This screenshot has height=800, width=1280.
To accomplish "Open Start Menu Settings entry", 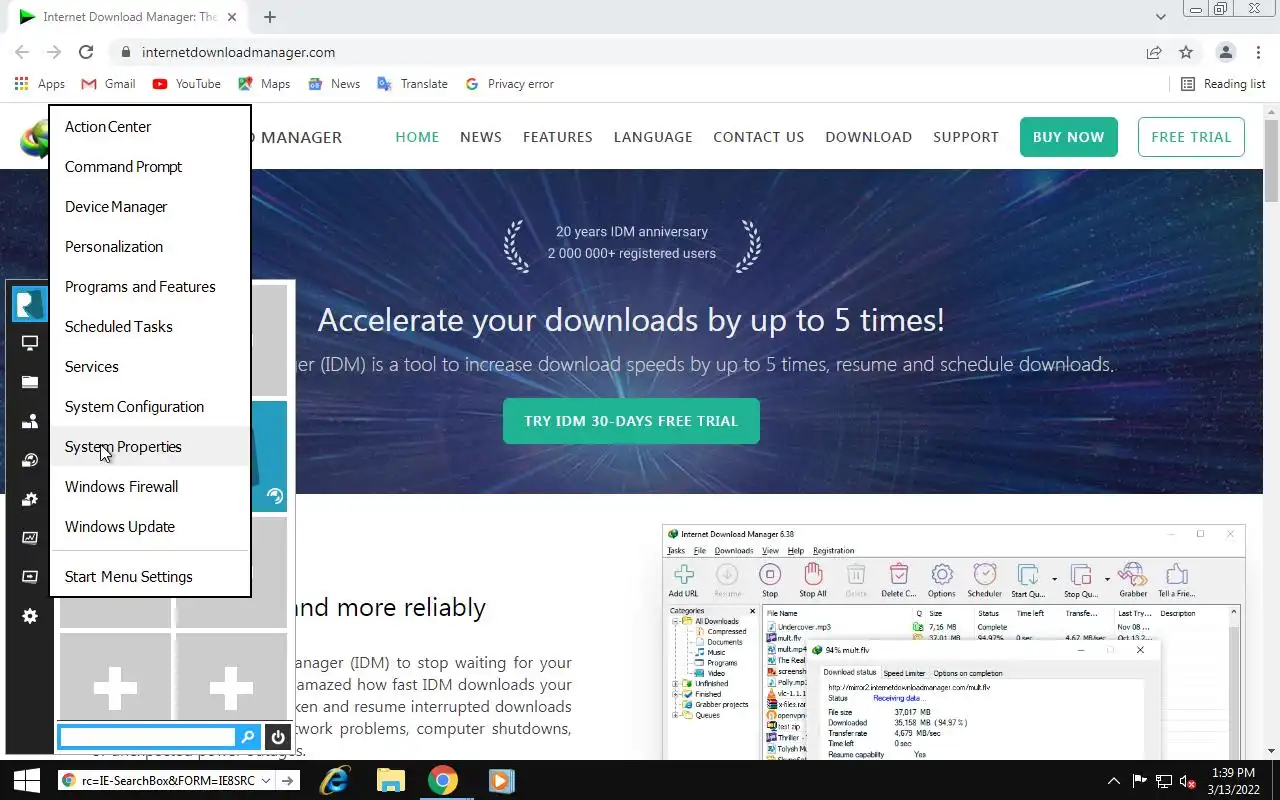I will pos(150,577).
